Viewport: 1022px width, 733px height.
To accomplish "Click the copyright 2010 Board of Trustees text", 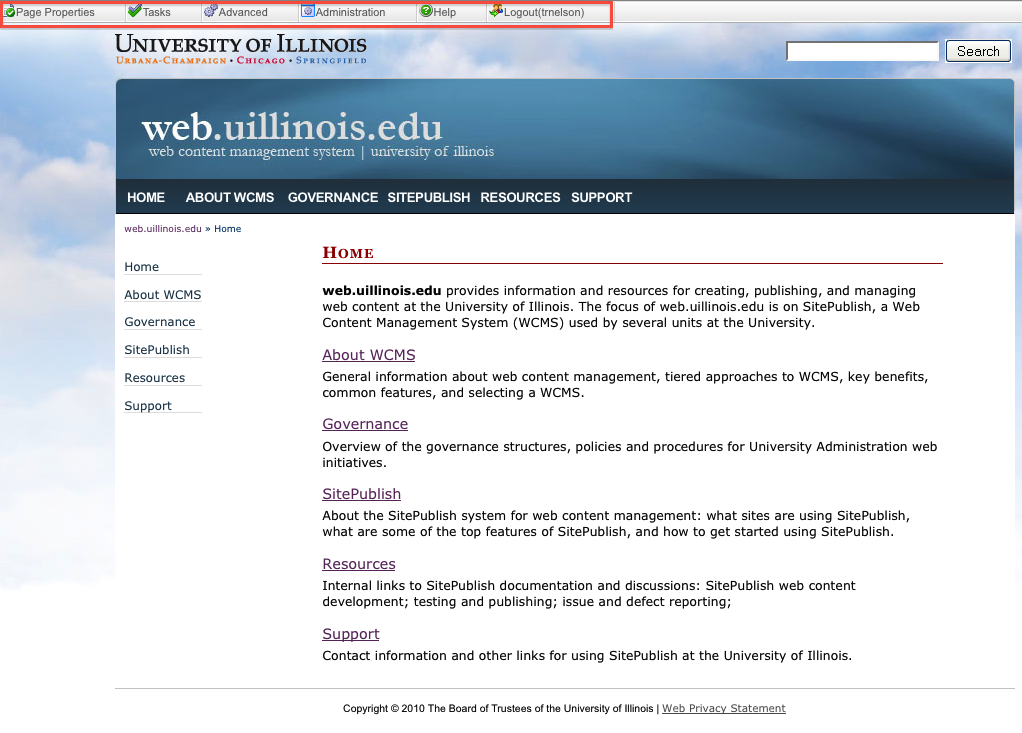I will point(498,708).
